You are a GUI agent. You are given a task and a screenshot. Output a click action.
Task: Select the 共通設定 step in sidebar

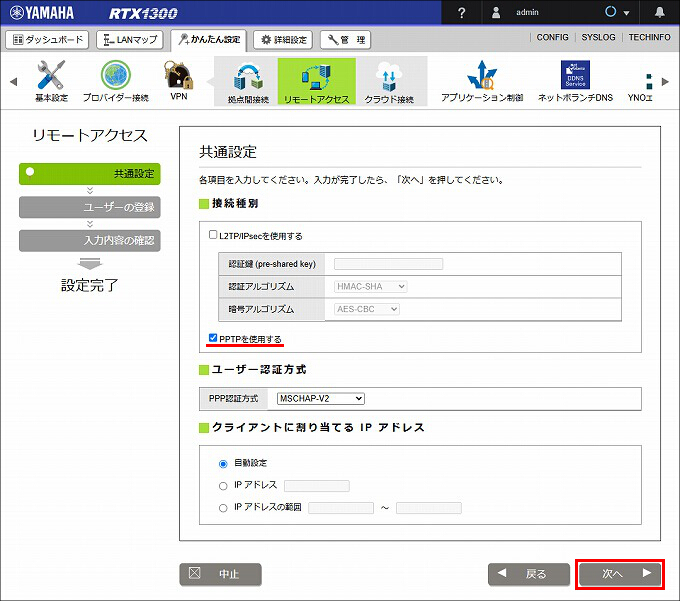tap(90, 174)
